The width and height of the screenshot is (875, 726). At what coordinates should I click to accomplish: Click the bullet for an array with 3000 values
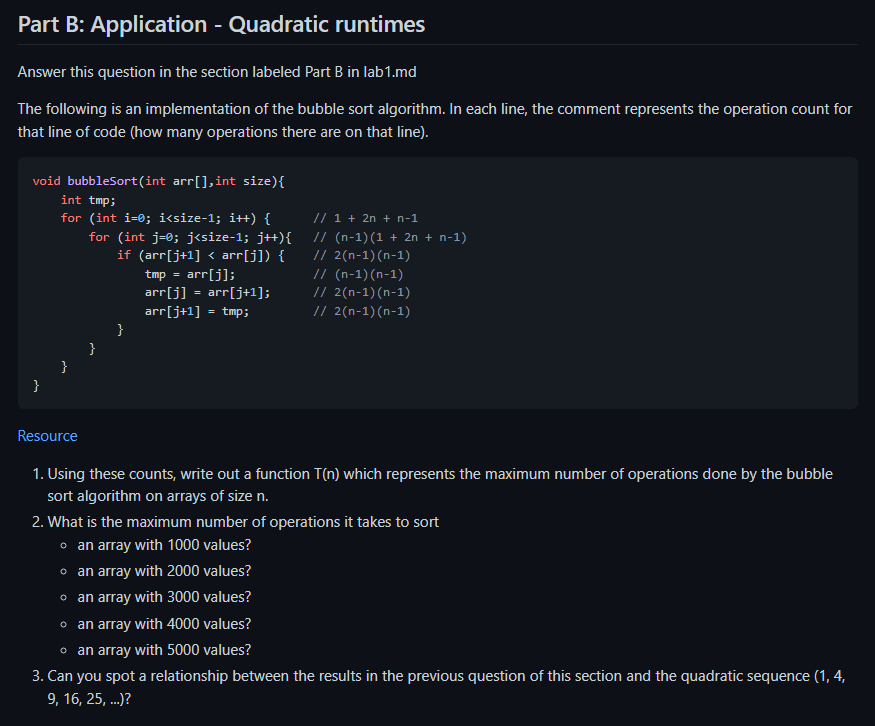[164, 596]
